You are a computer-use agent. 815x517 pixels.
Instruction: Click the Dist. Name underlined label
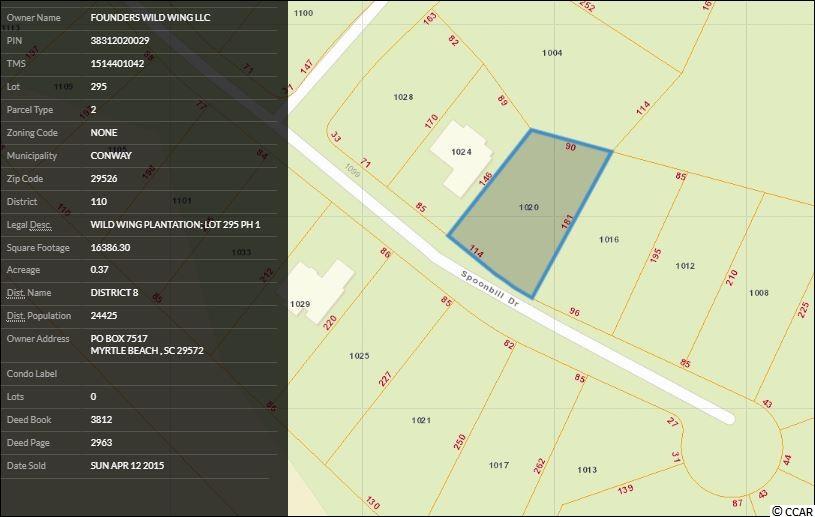point(28,293)
